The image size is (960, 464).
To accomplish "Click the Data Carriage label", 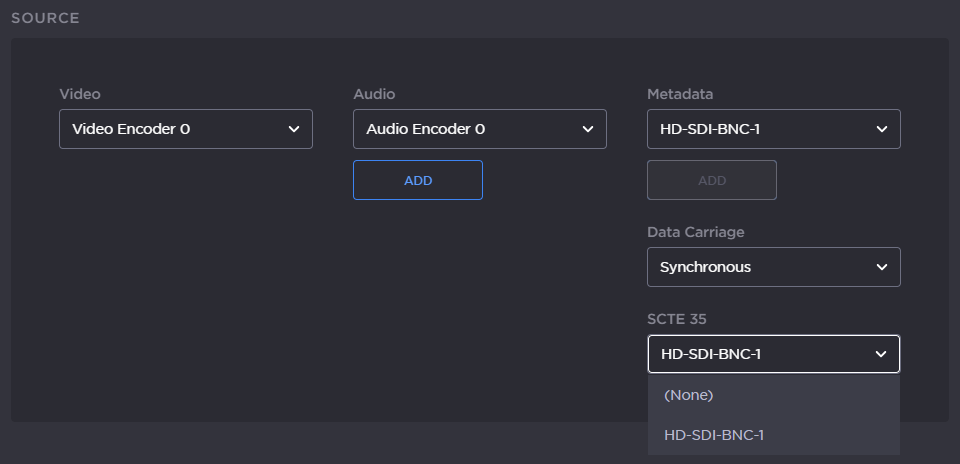I will pyautogui.click(x=695, y=232).
